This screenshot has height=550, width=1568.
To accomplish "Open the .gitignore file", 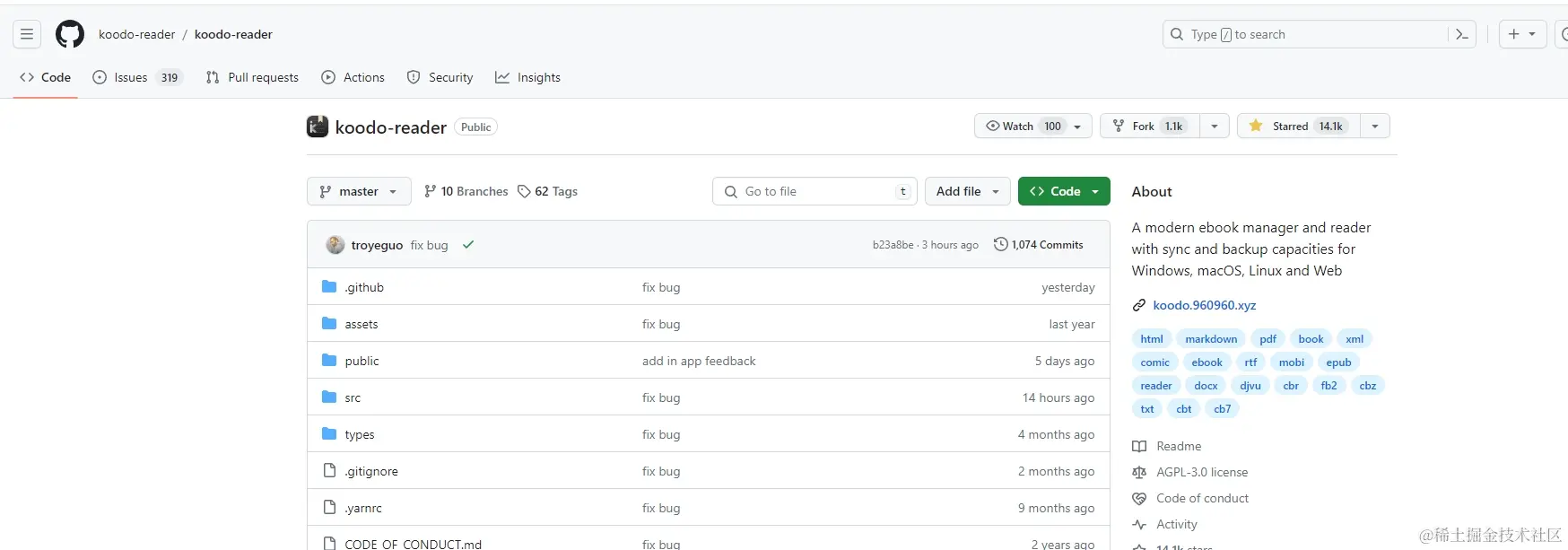I will (x=371, y=471).
